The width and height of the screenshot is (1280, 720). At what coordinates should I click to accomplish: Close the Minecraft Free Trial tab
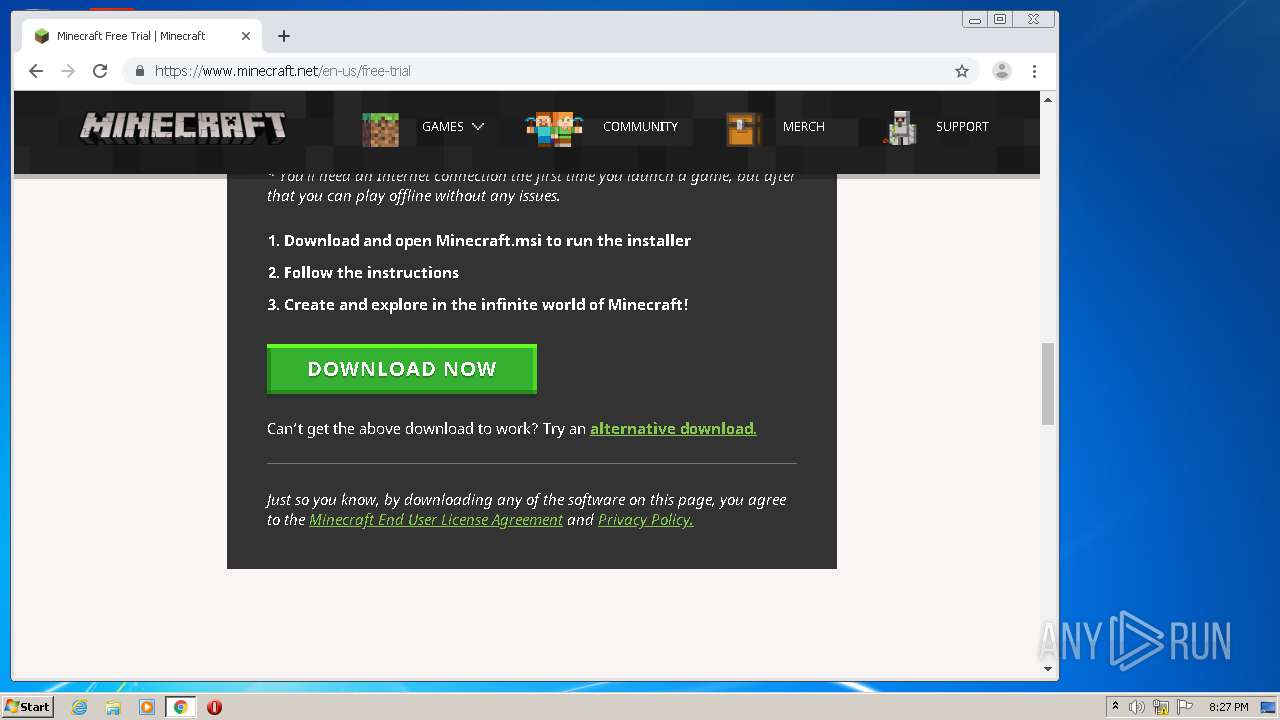(x=246, y=36)
